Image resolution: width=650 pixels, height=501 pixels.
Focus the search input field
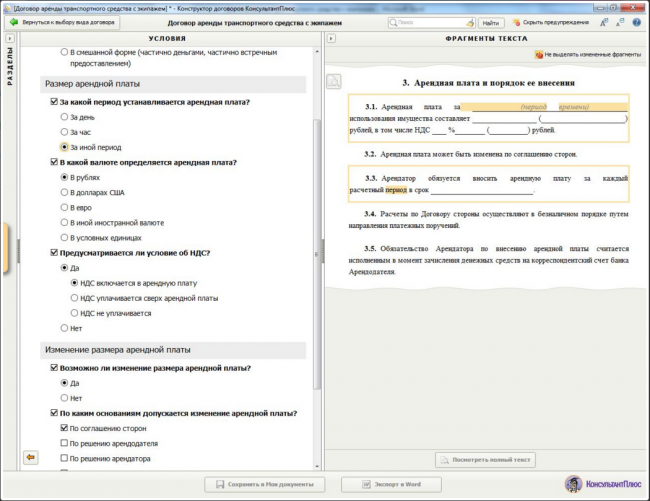(431, 23)
